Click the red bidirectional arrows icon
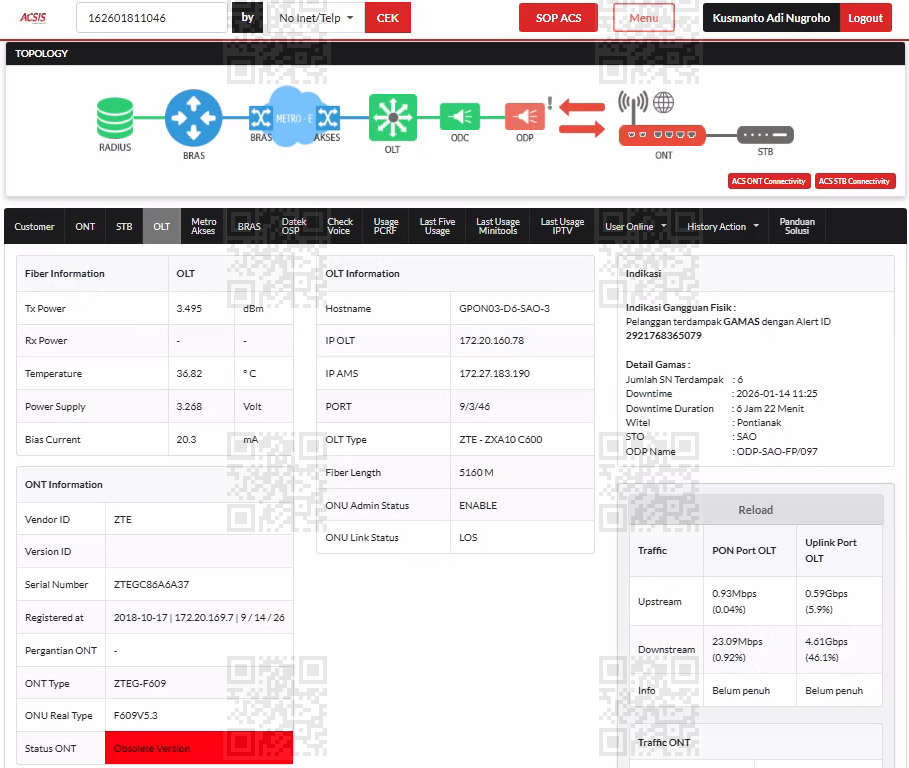The height and width of the screenshot is (768, 909). pyautogui.click(x=581, y=118)
